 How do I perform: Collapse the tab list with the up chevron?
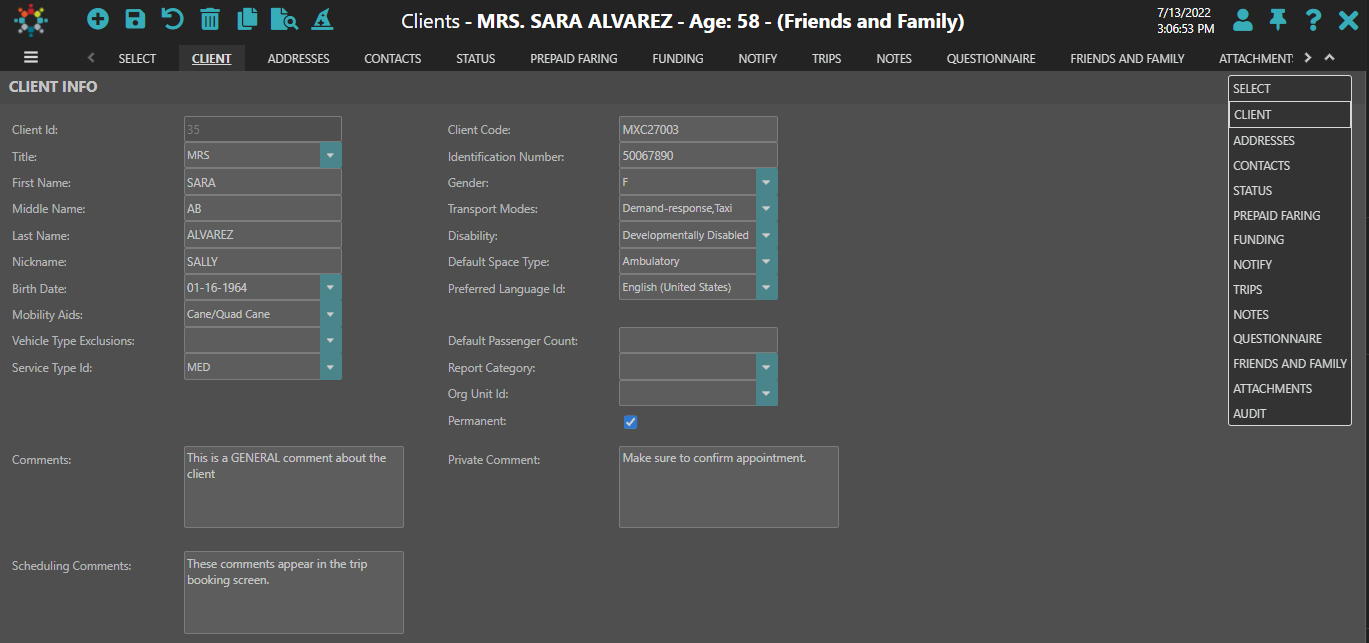[1329, 58]
